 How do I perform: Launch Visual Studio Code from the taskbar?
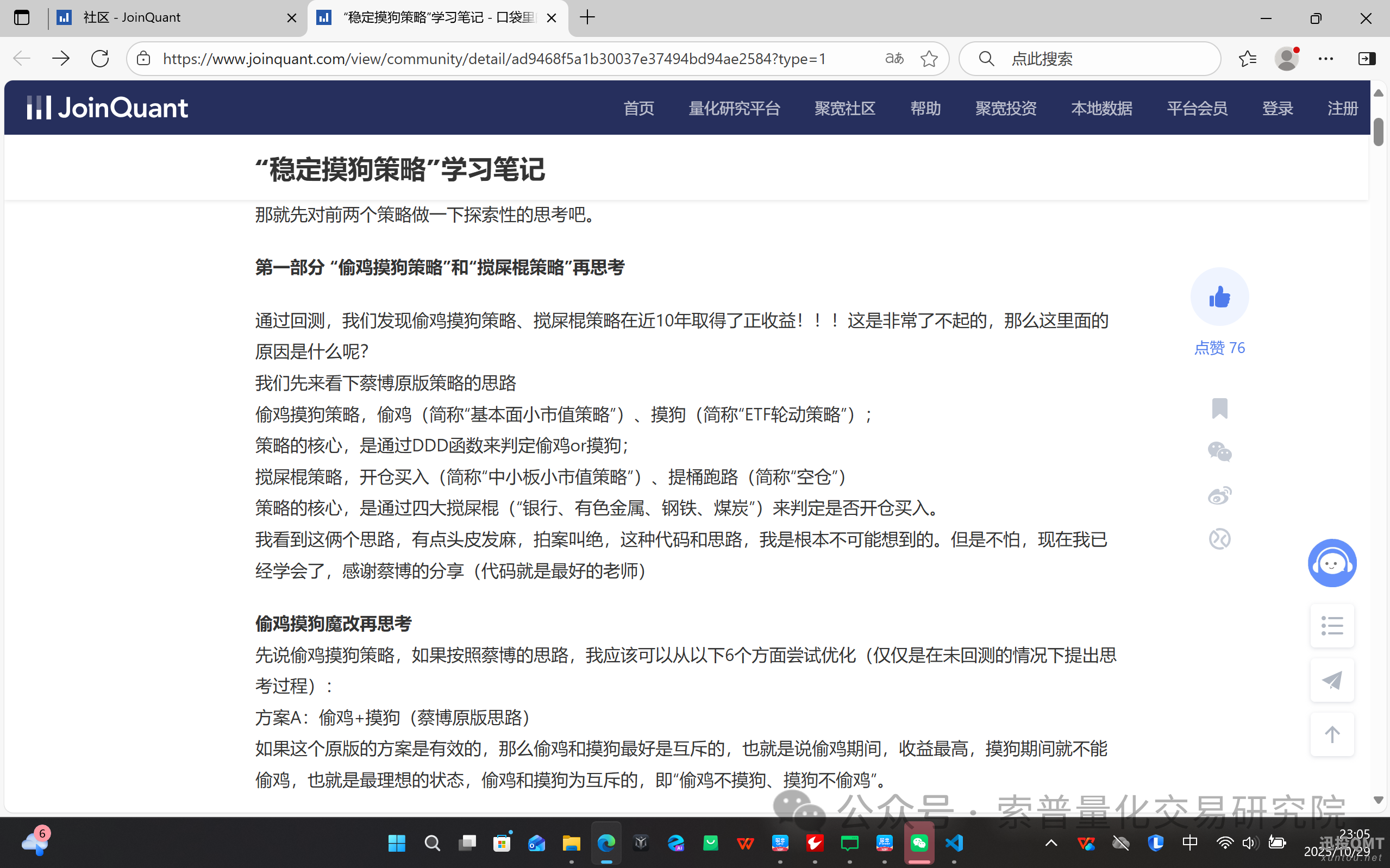point(954,842)
